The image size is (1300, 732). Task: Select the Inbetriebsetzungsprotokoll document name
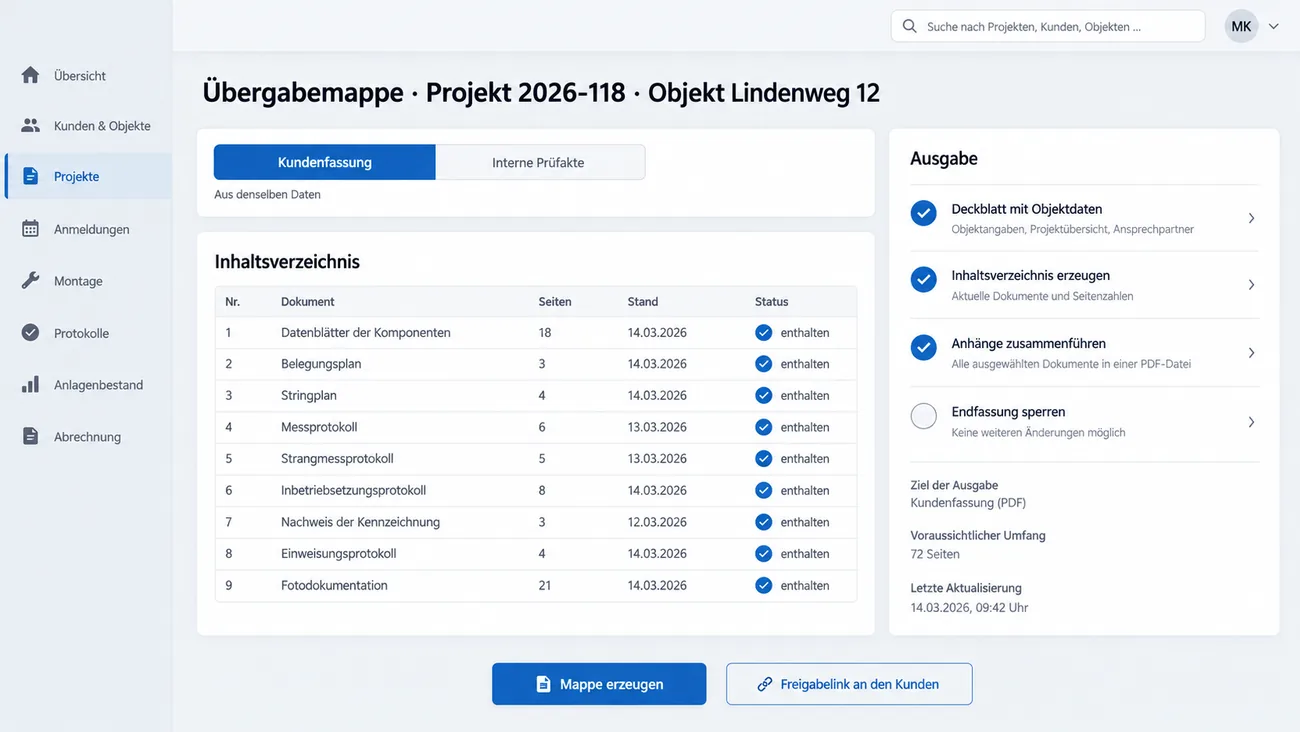(x=354, y=490)
